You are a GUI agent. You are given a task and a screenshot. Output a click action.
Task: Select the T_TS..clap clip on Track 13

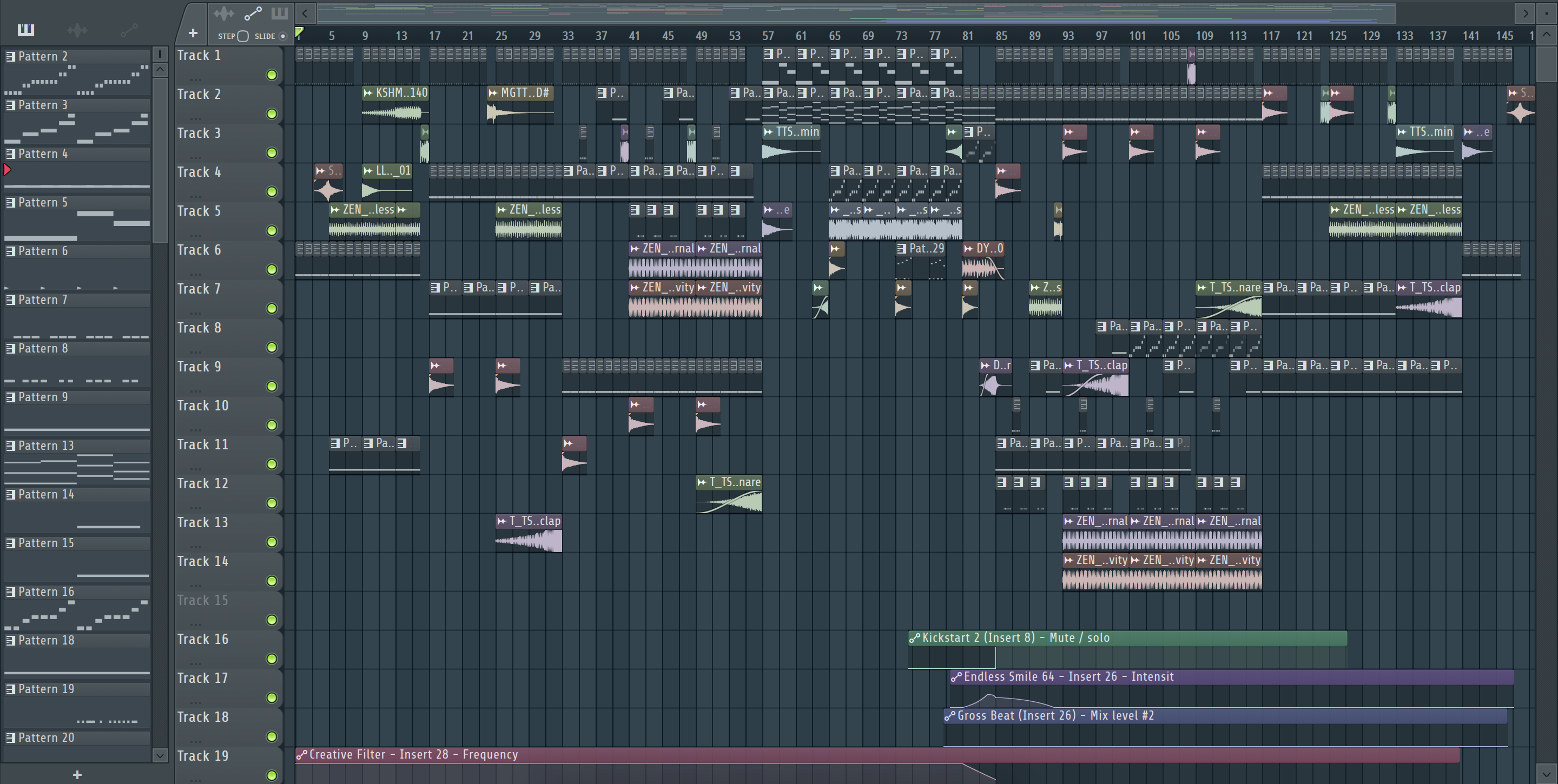coord(529,533)
